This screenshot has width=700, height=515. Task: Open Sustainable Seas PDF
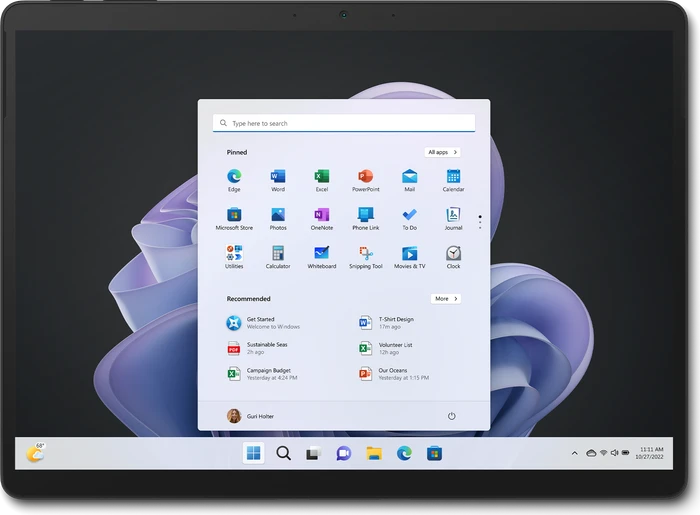click(x=258, y=348)
